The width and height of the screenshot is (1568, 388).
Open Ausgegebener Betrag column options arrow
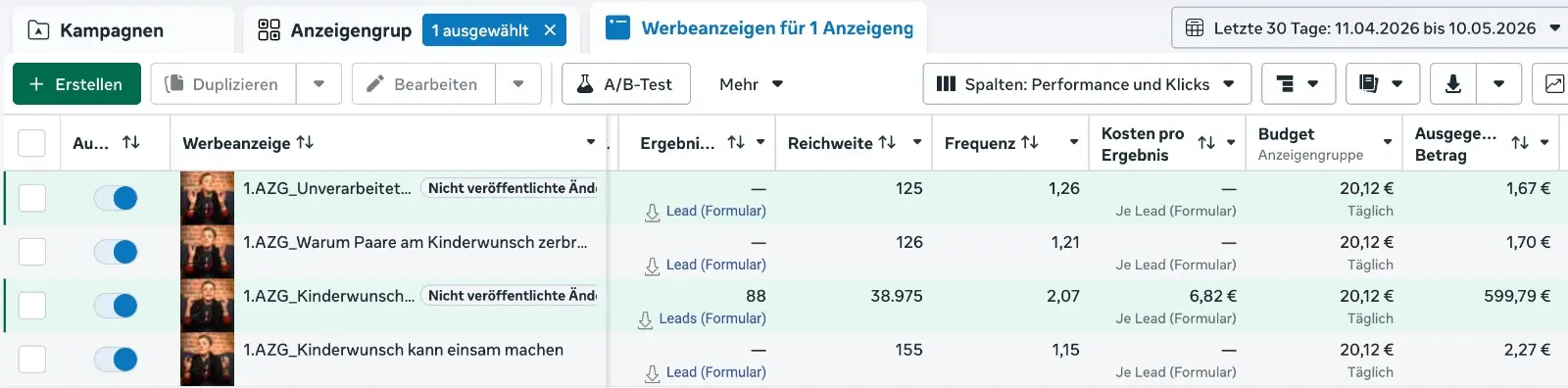point(1544,143)
